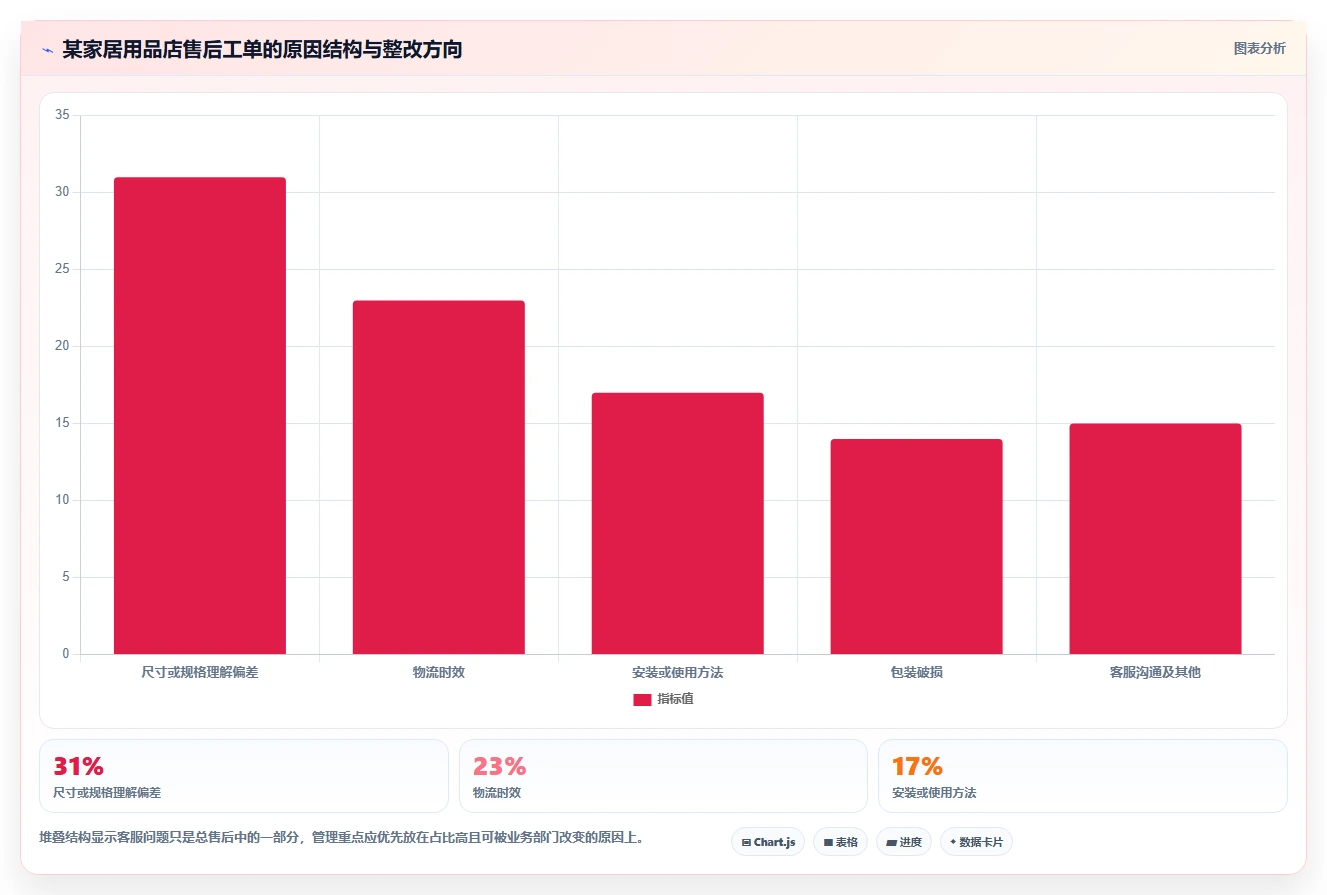Click the x-axis label 客服沟通及其他

click(x=1155, y=672)
